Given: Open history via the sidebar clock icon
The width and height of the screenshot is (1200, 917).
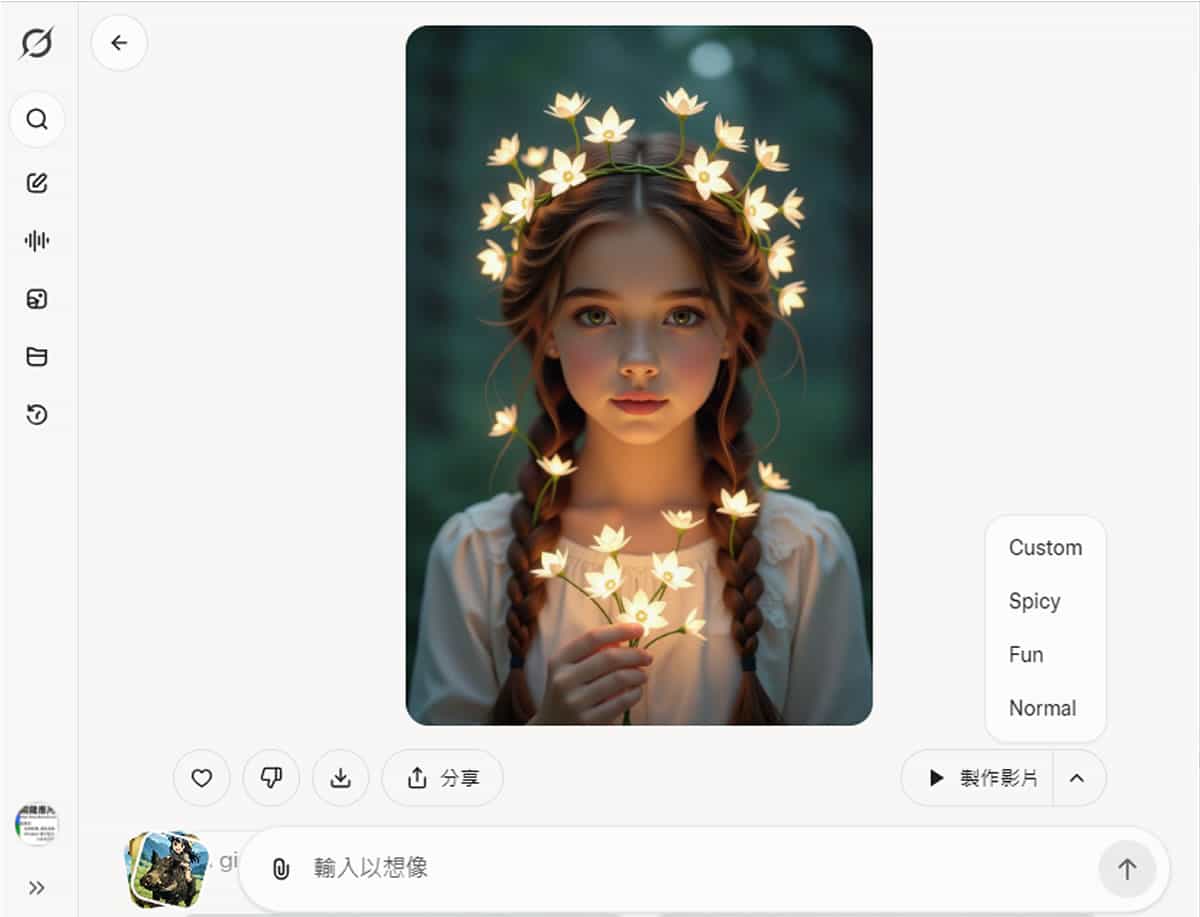Looking at the screenshot, I should point(37,415).
